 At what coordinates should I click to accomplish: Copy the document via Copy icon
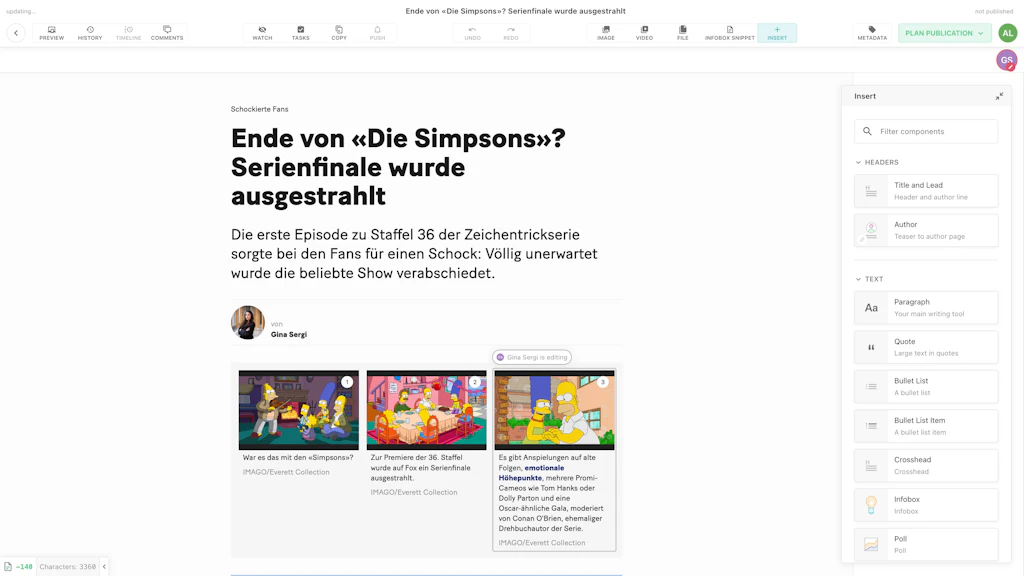[x=339, y=33]
